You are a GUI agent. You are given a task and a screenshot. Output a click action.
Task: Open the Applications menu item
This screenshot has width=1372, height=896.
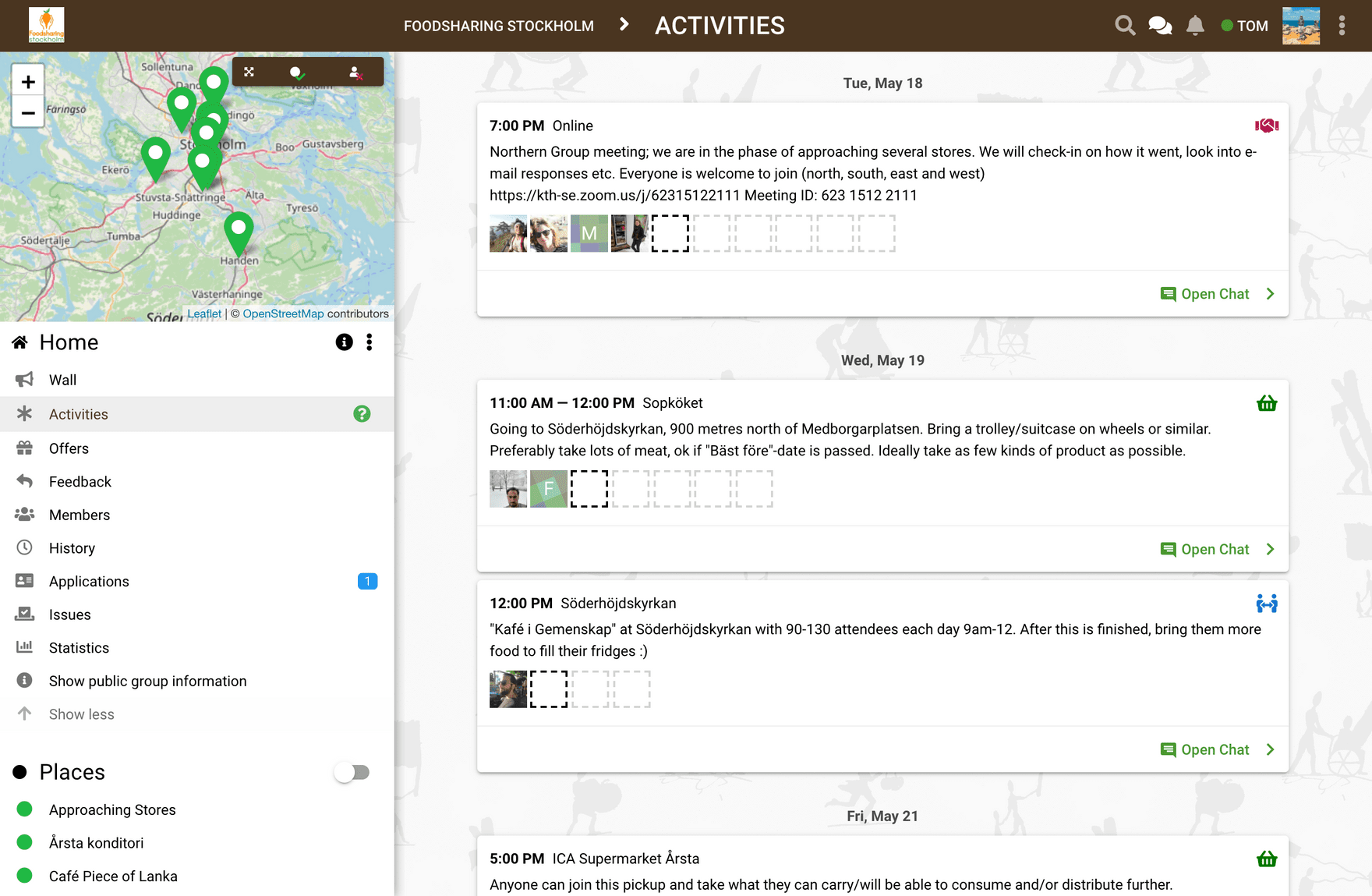[89, 582]
